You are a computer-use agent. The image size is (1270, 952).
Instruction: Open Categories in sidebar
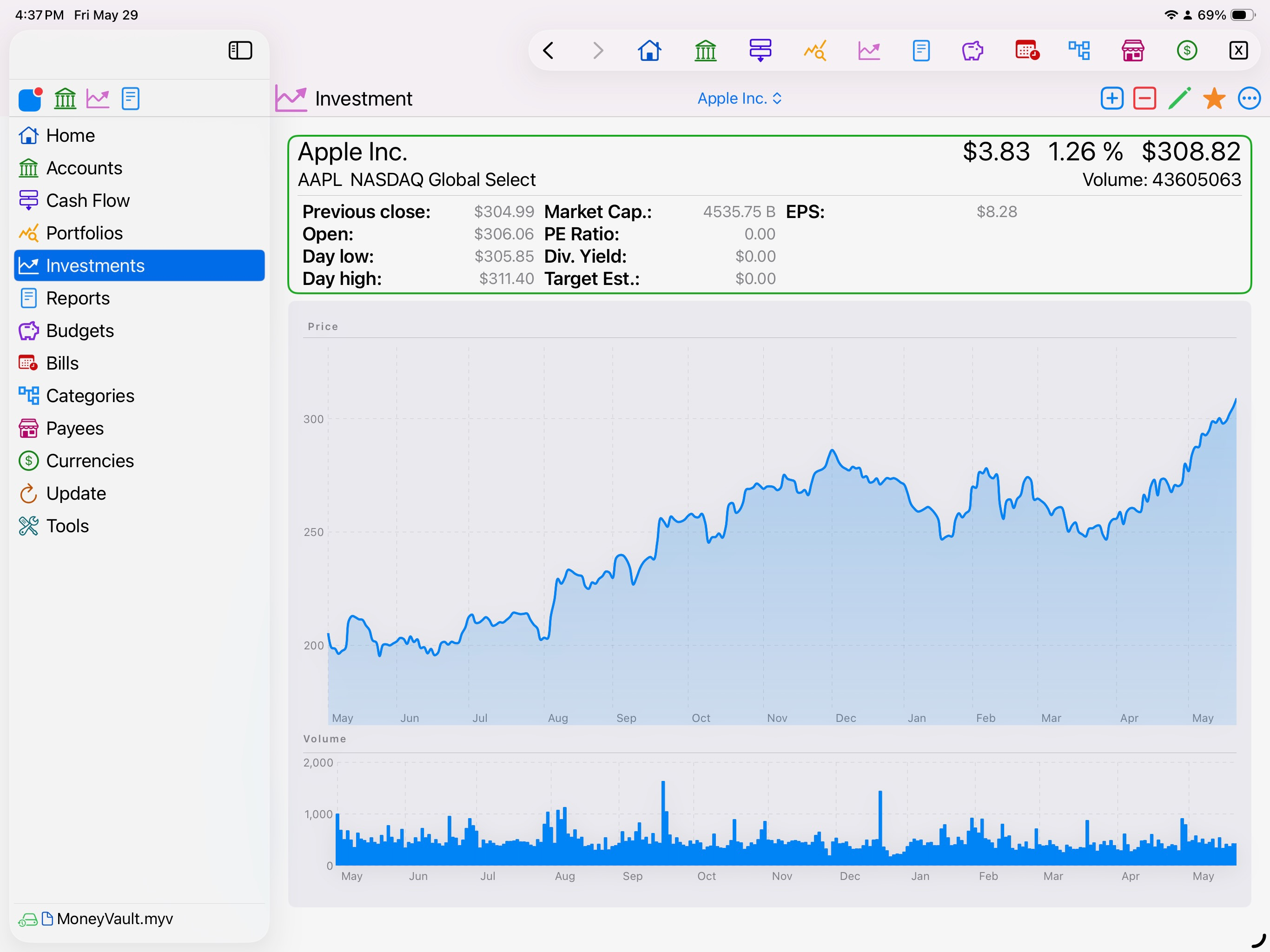pyautogui.click(x=139, y=396)
